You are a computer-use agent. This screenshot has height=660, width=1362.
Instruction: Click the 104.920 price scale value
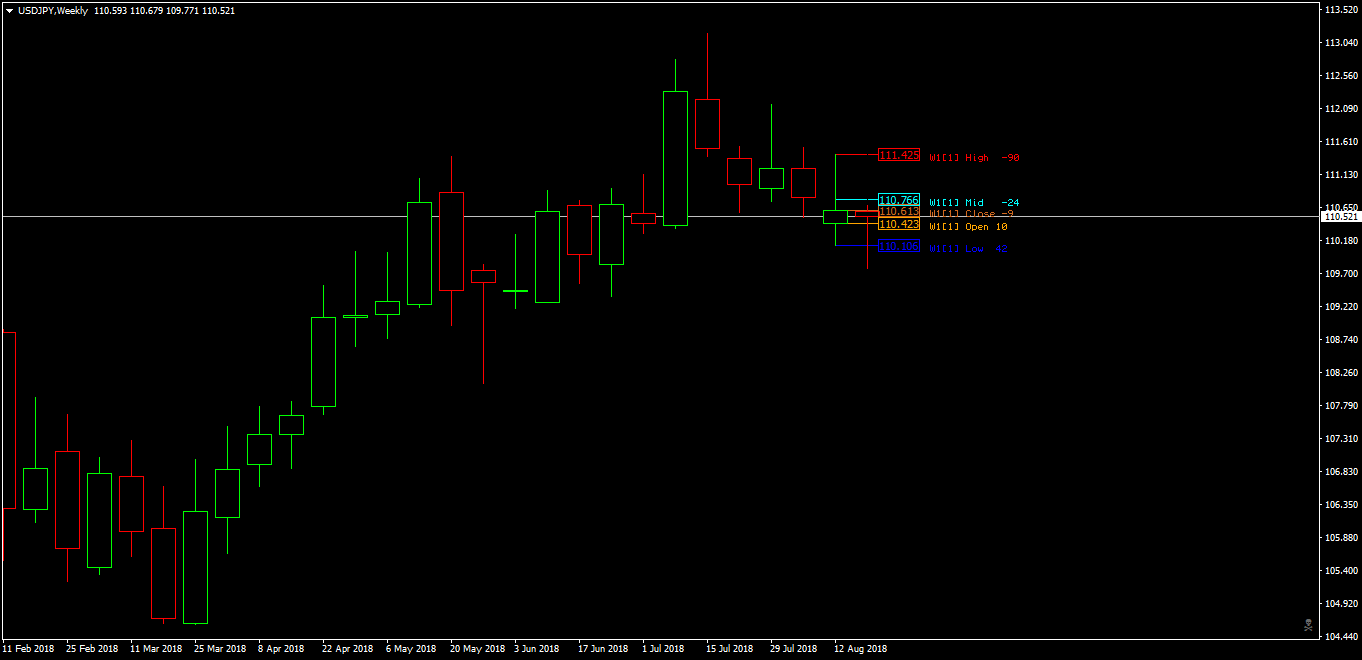click(x=1341, y=604)
